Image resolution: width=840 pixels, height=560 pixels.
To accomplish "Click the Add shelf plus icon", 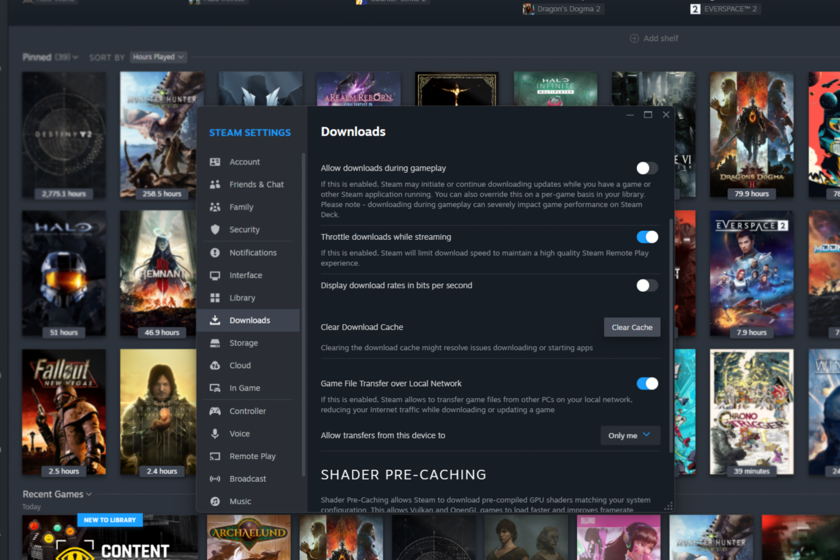I will click(634, 38).
